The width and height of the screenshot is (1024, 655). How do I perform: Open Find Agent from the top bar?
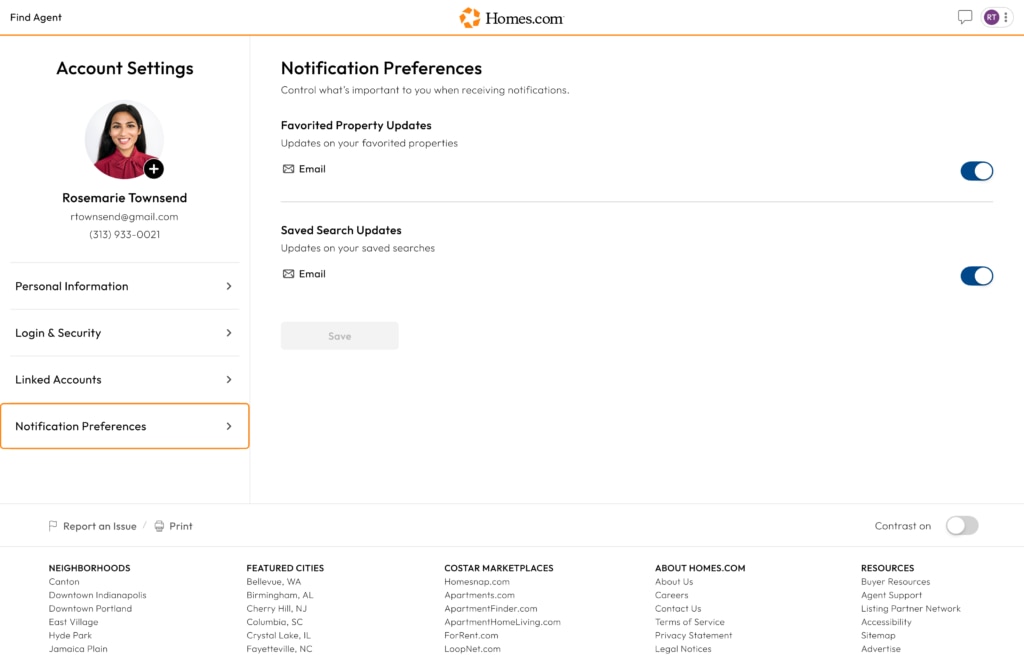tap(35, 17)
